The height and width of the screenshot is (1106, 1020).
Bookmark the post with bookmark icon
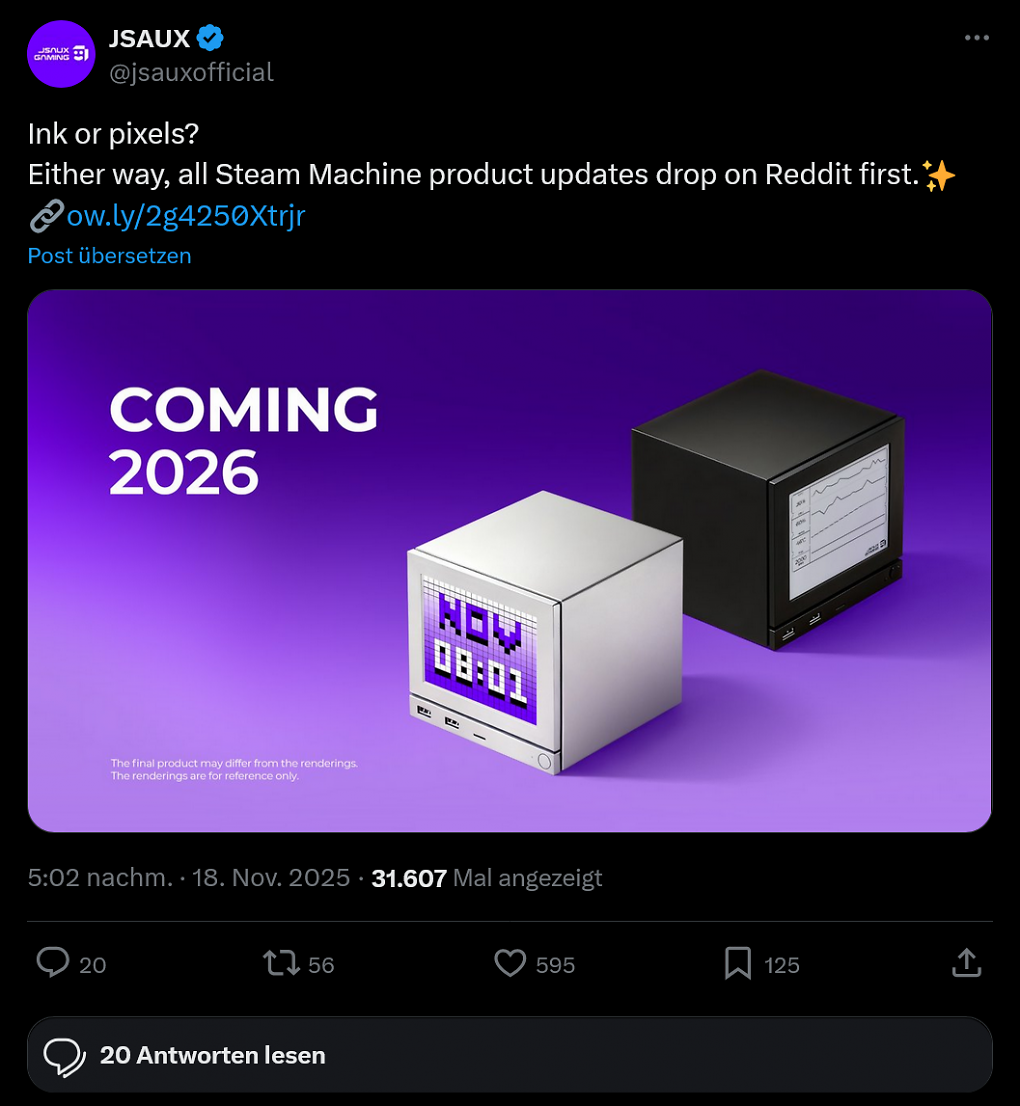(x=738, y=963)
